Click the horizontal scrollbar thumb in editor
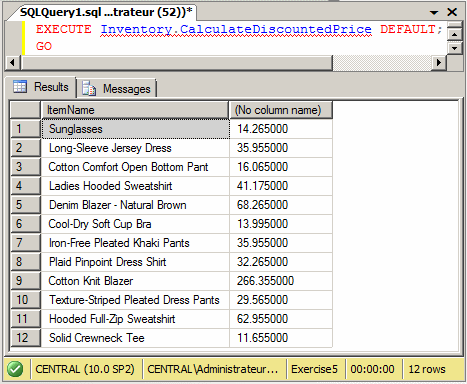 click(177, 62)
